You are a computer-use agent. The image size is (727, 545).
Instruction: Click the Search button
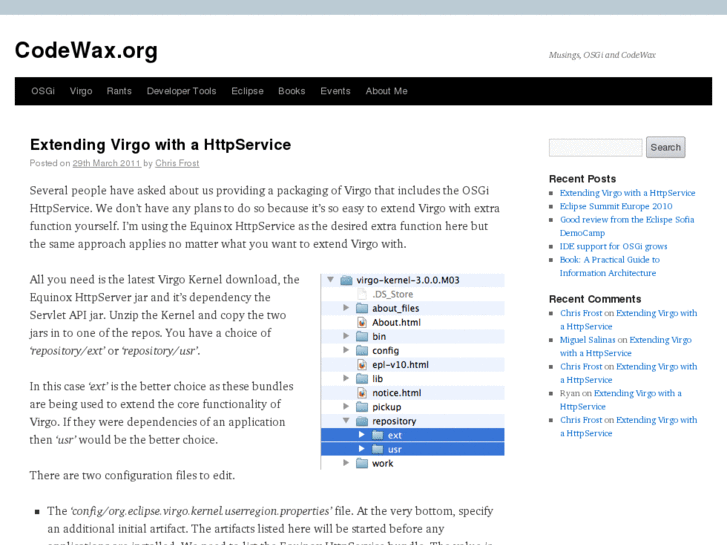pyautogui.click(x=665, y=147)
